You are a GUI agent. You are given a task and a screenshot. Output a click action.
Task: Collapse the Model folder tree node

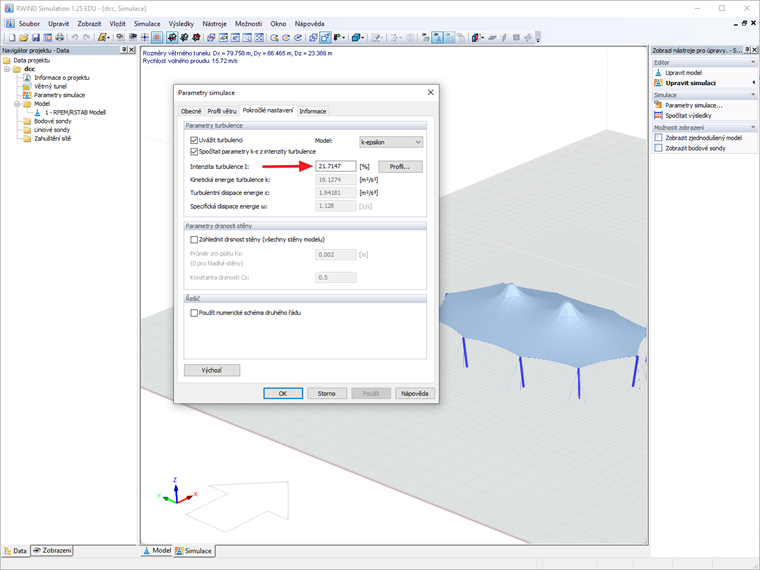point(17,104)
